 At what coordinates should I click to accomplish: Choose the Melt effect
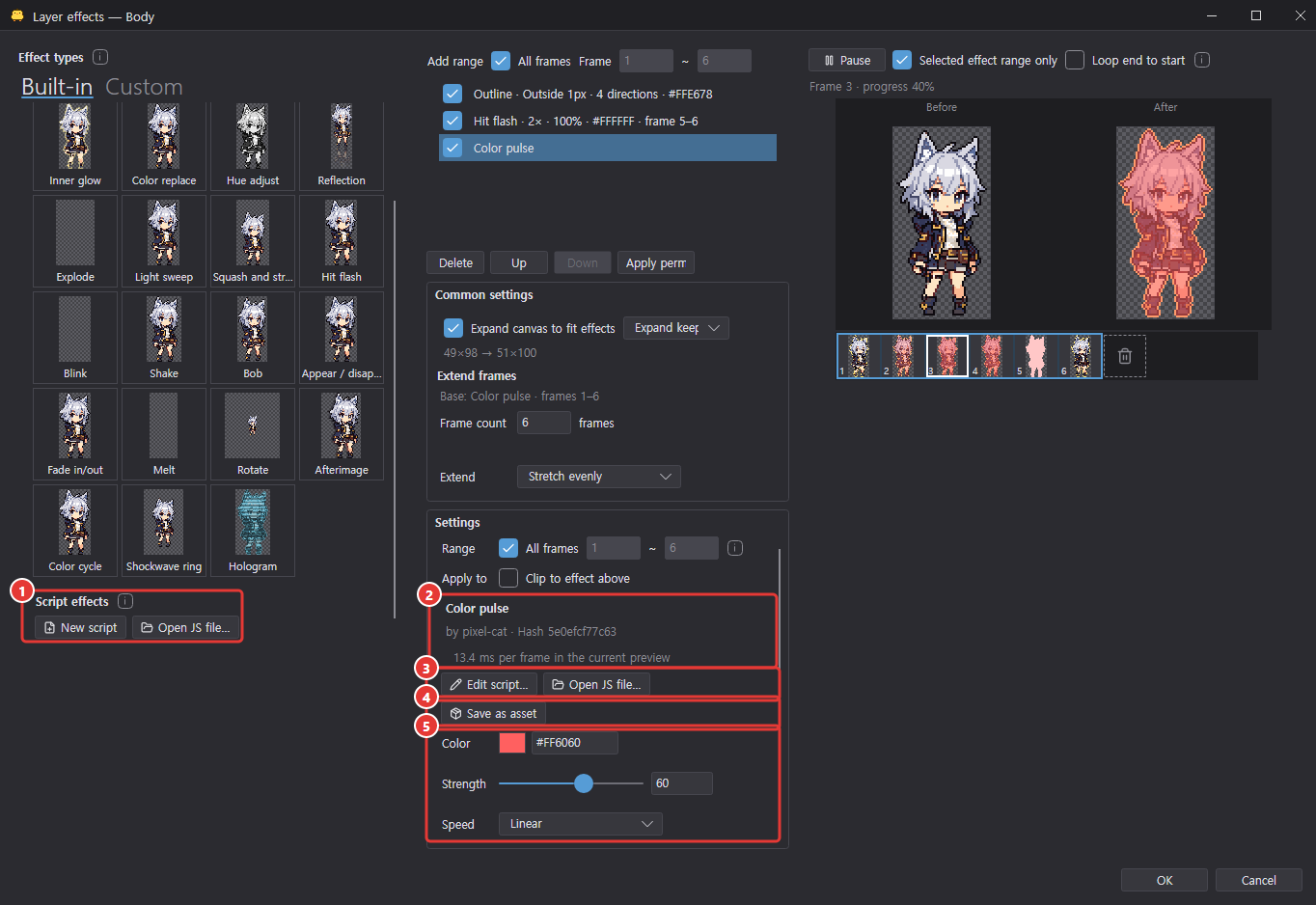pyautogui.click(x=164, y=434)
